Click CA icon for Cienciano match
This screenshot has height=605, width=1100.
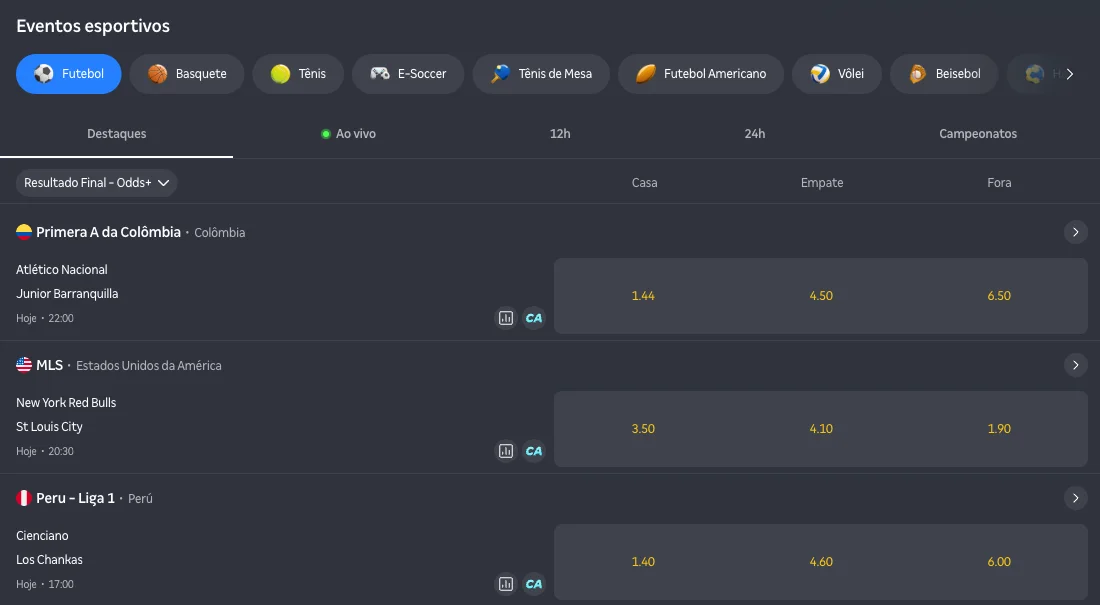pos(534,584)
